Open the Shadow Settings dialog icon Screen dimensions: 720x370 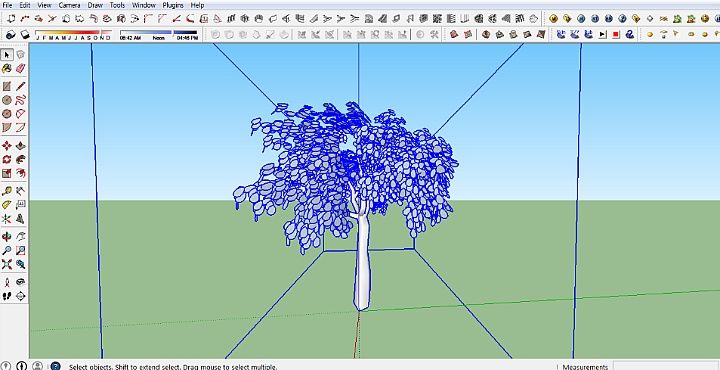[x=11, y=35]
